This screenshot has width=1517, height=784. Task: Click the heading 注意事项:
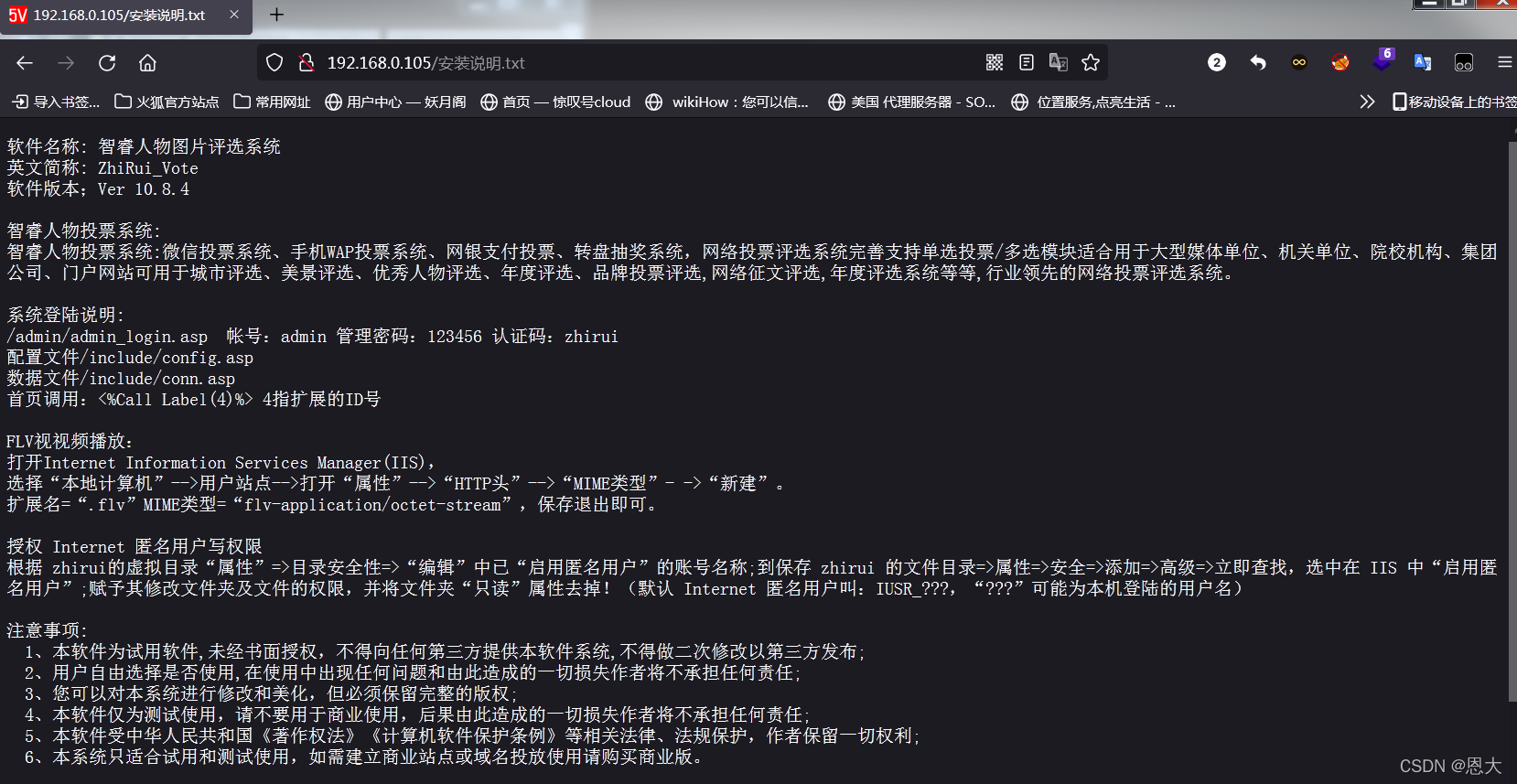(x=48, y=631)
